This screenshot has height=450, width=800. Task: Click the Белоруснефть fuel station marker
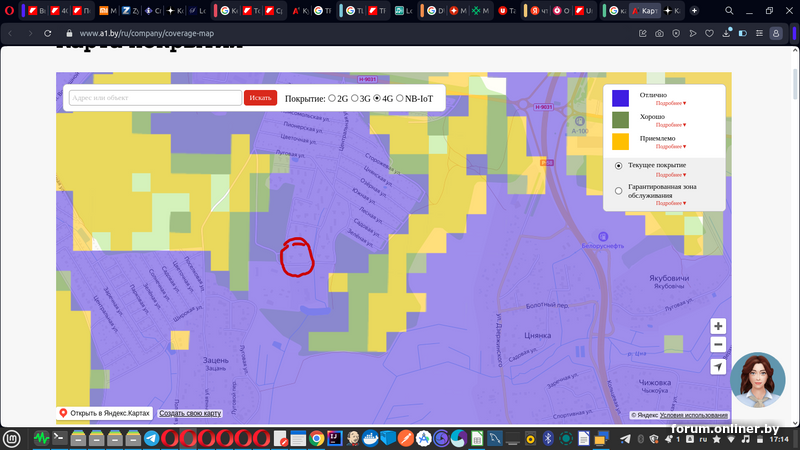coord(603,236)
